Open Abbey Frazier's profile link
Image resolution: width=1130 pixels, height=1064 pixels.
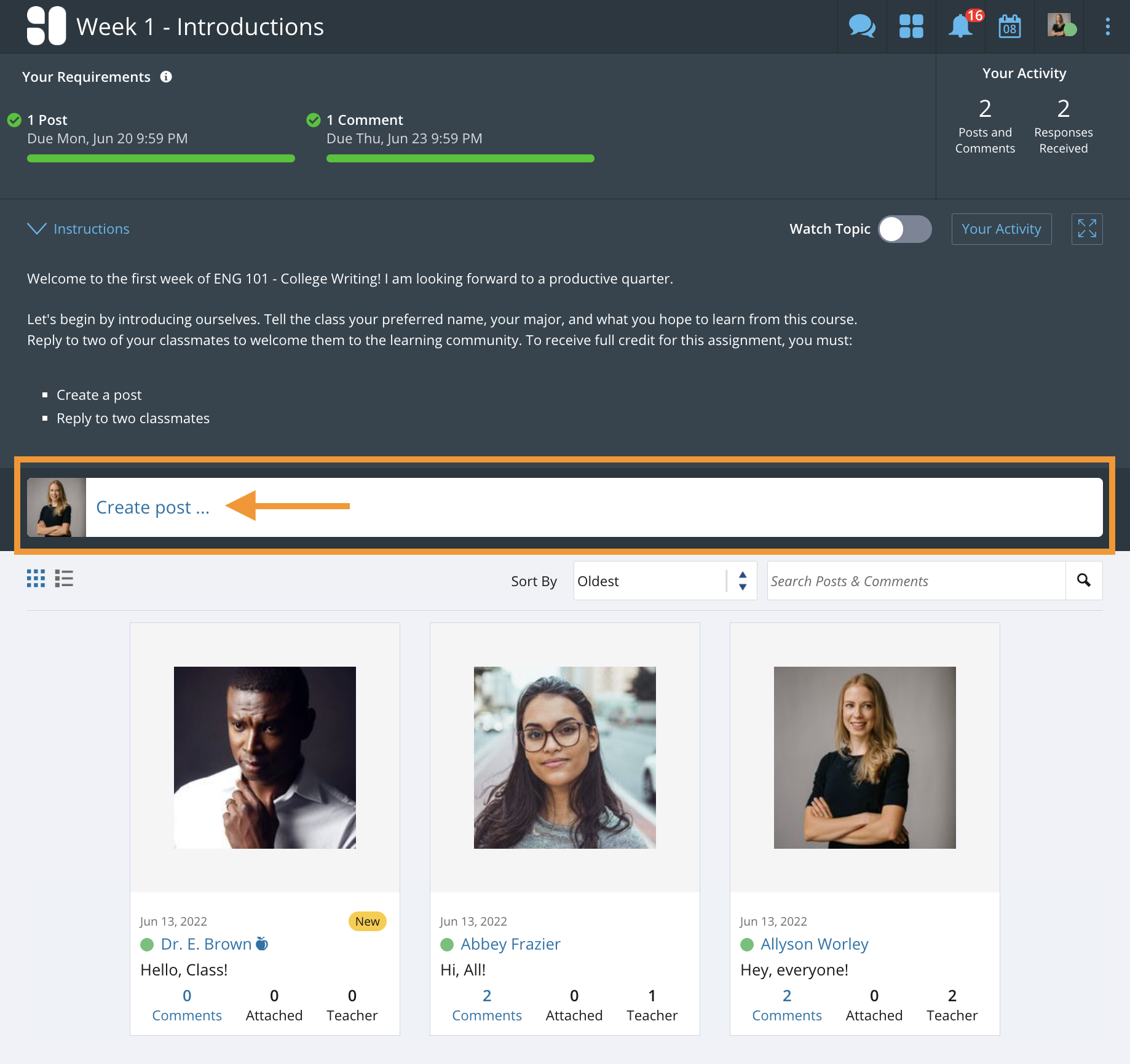[510, 944]
